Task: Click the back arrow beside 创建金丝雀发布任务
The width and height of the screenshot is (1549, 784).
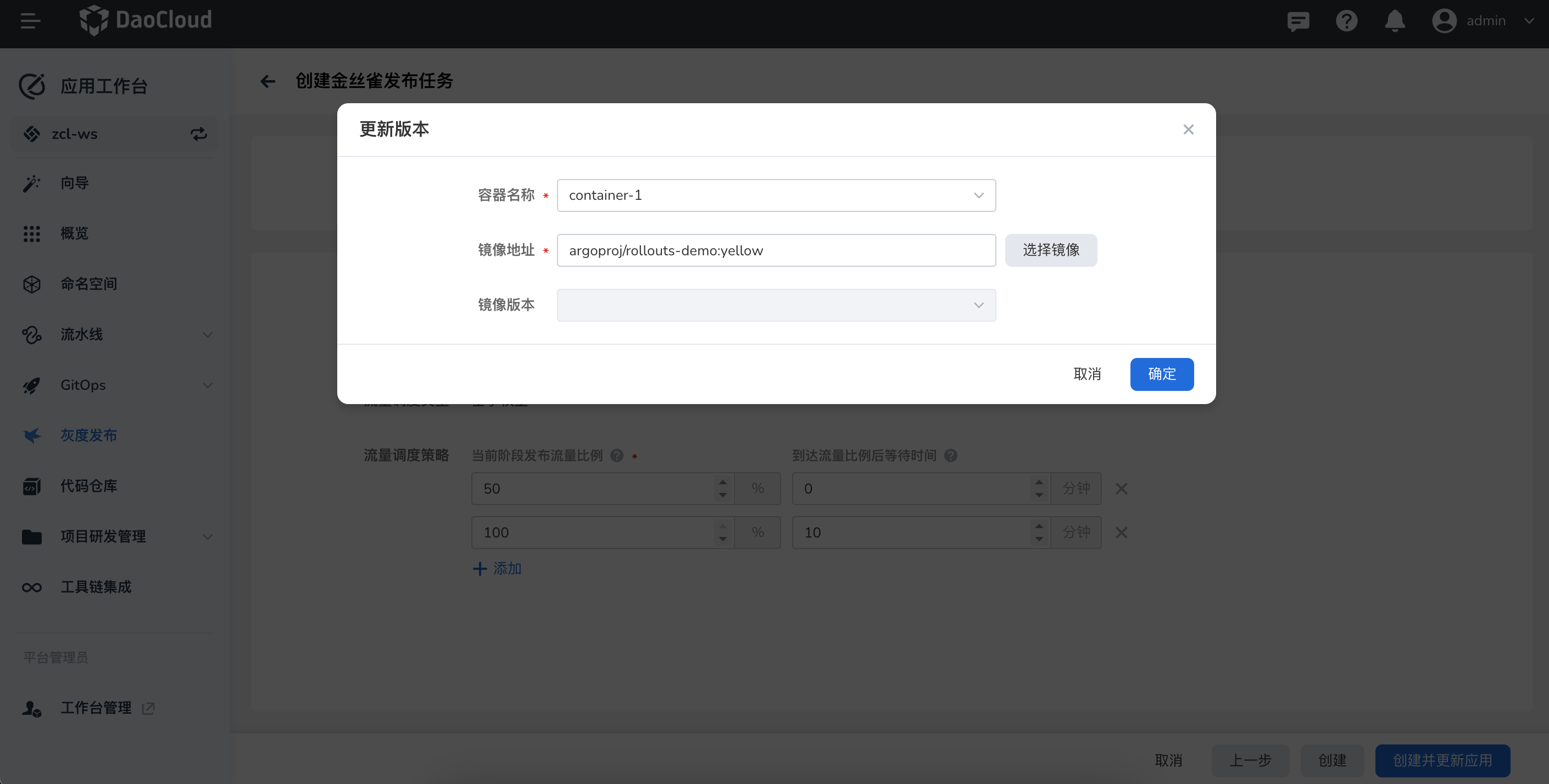Action: [268, 81]
